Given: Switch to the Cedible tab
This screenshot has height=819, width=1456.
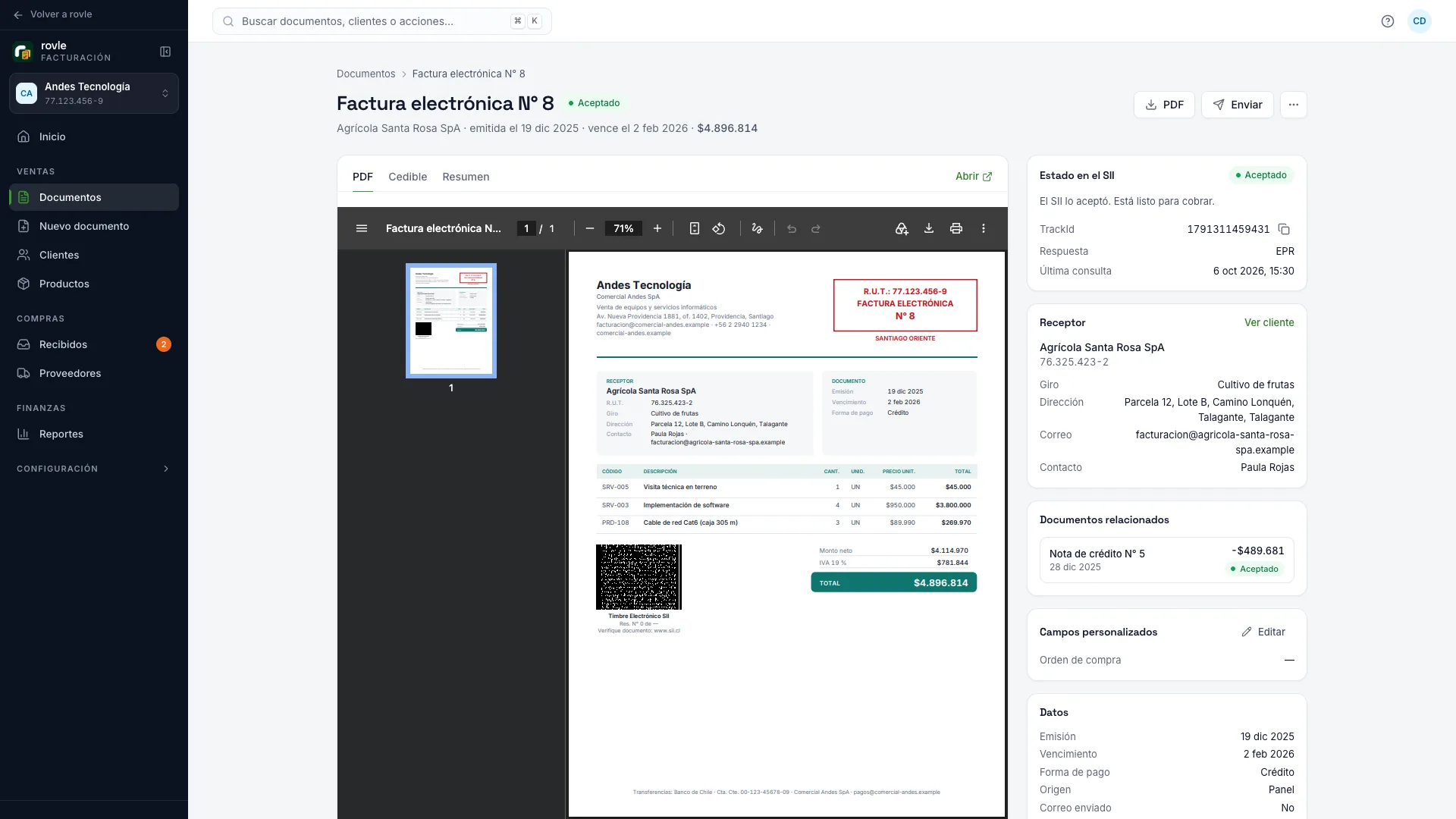Looking at the screenshot, I should point(408,177).
